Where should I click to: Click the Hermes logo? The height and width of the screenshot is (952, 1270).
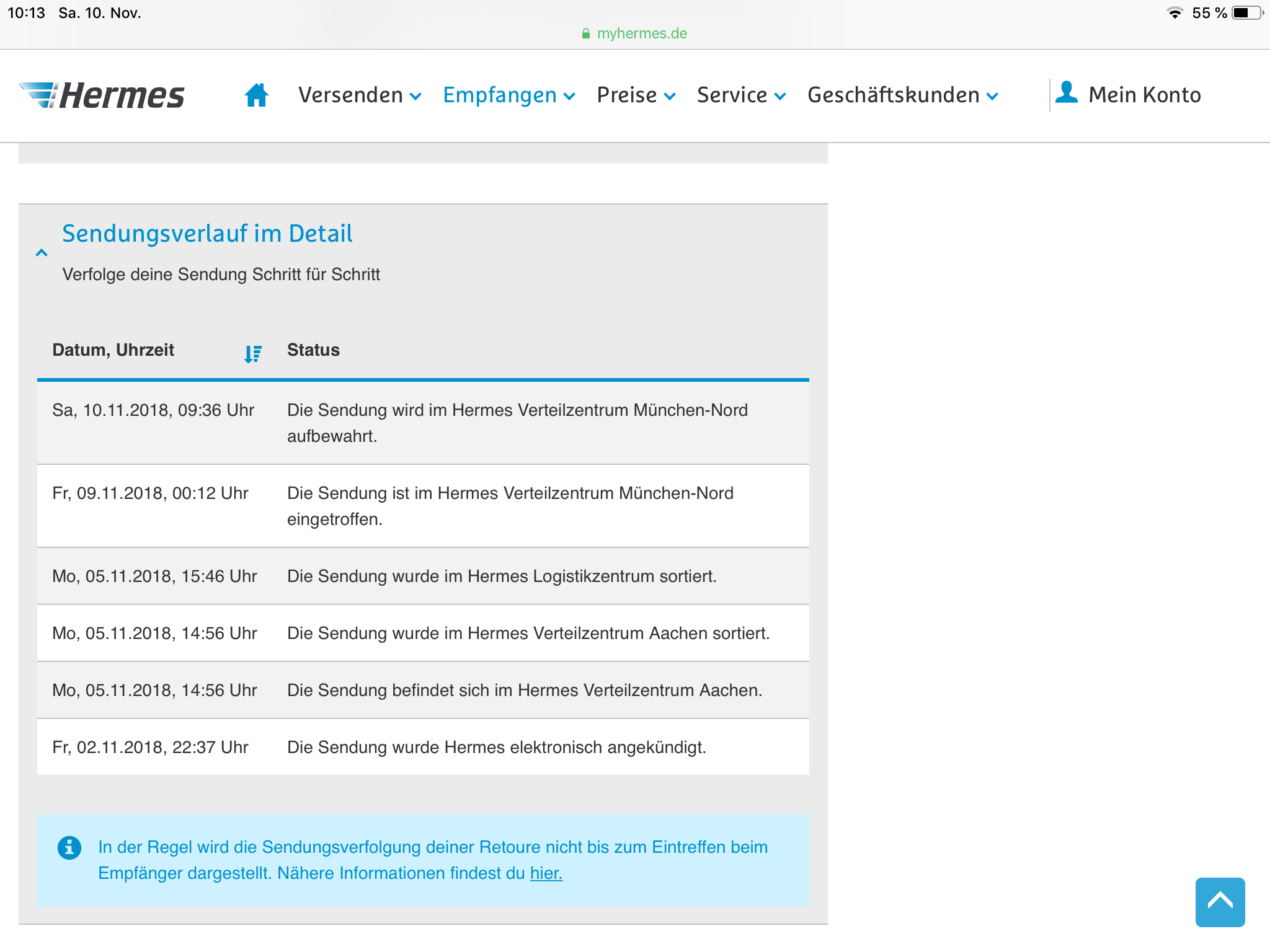coord(102,95)
